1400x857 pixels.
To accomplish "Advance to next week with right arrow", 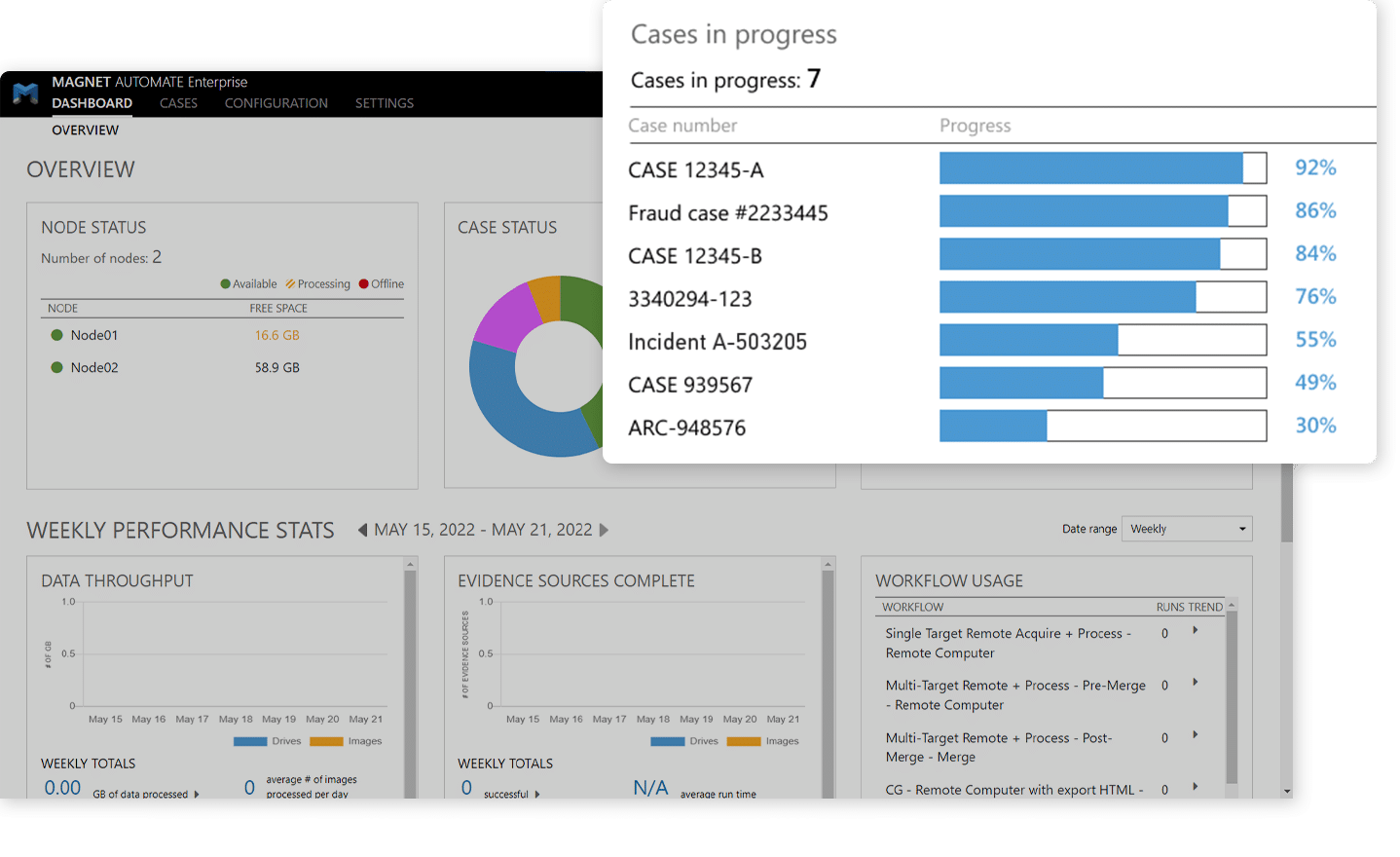I will coord(604,530).
